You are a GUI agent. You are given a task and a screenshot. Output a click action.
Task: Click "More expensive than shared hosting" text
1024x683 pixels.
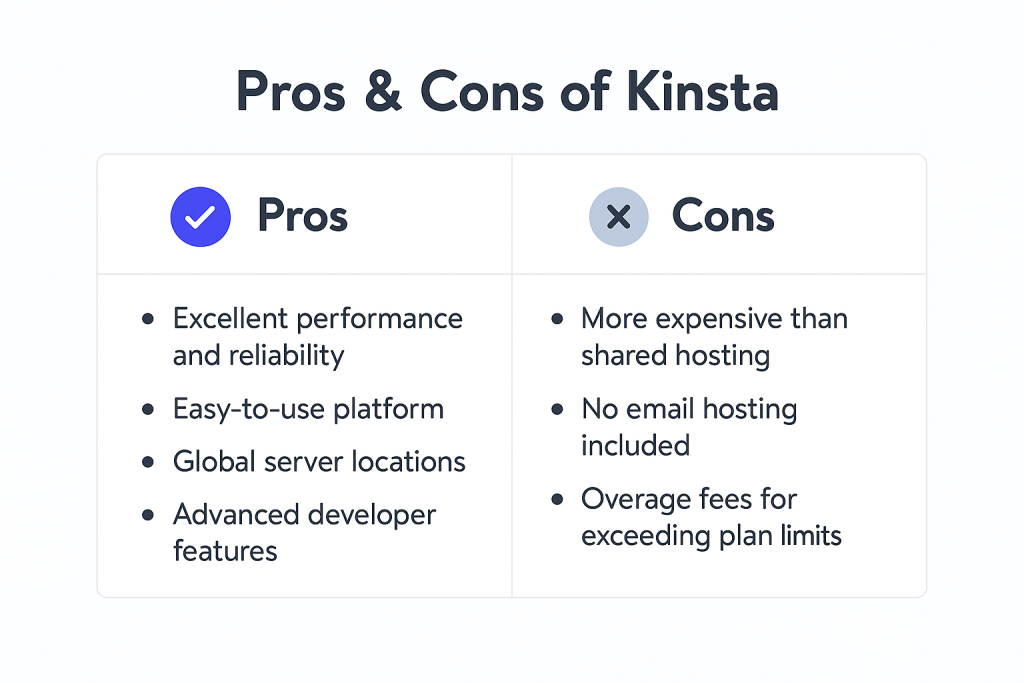[714, 337]
